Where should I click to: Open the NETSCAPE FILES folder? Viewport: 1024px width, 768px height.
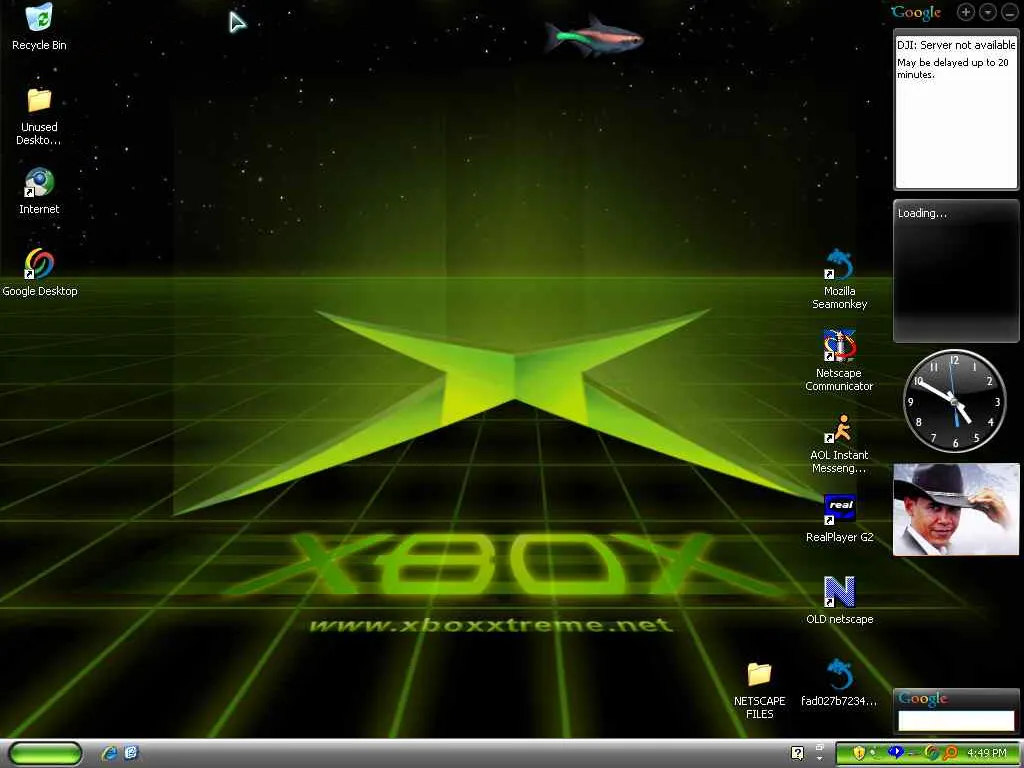pos(760,690)
